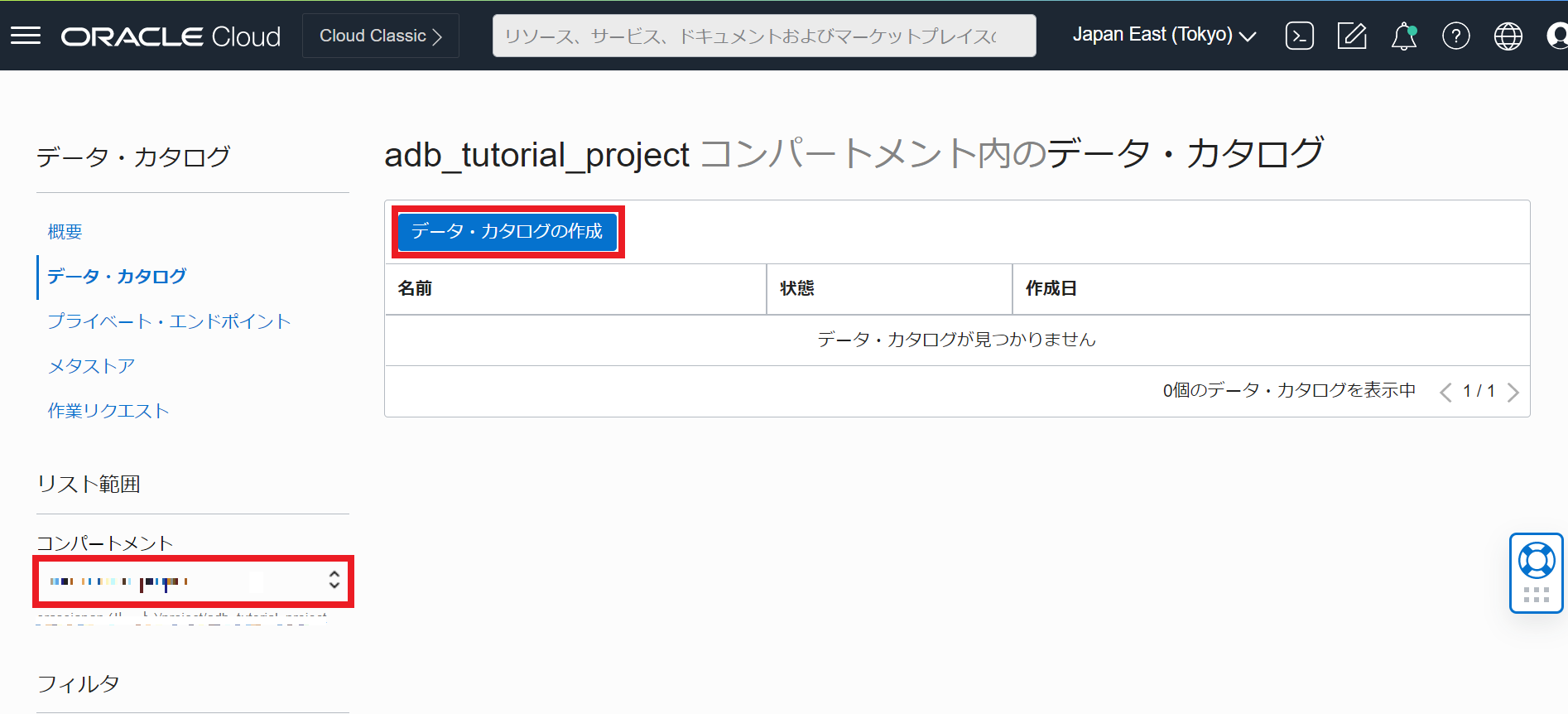
Task: Launch Cloud Shell from the header
Action: [1299, 36]
